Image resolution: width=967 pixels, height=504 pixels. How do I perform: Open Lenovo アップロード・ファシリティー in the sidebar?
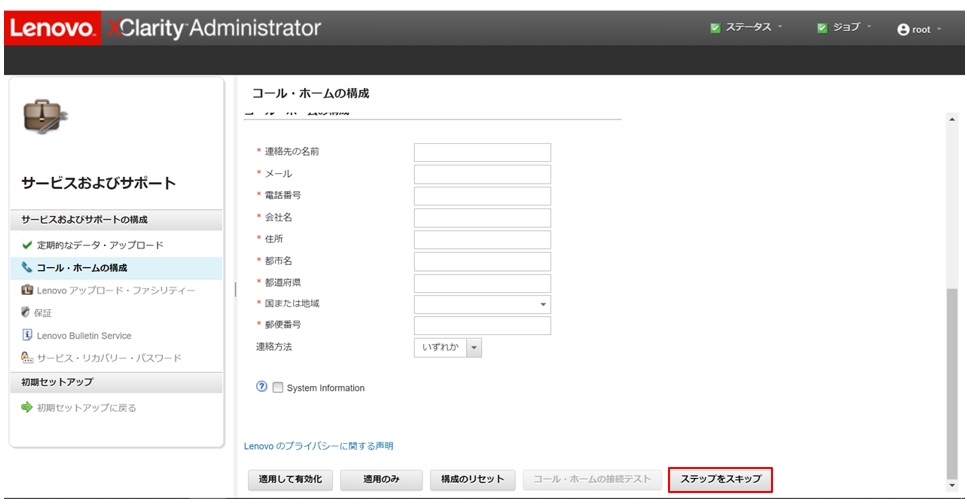point(116,290)
